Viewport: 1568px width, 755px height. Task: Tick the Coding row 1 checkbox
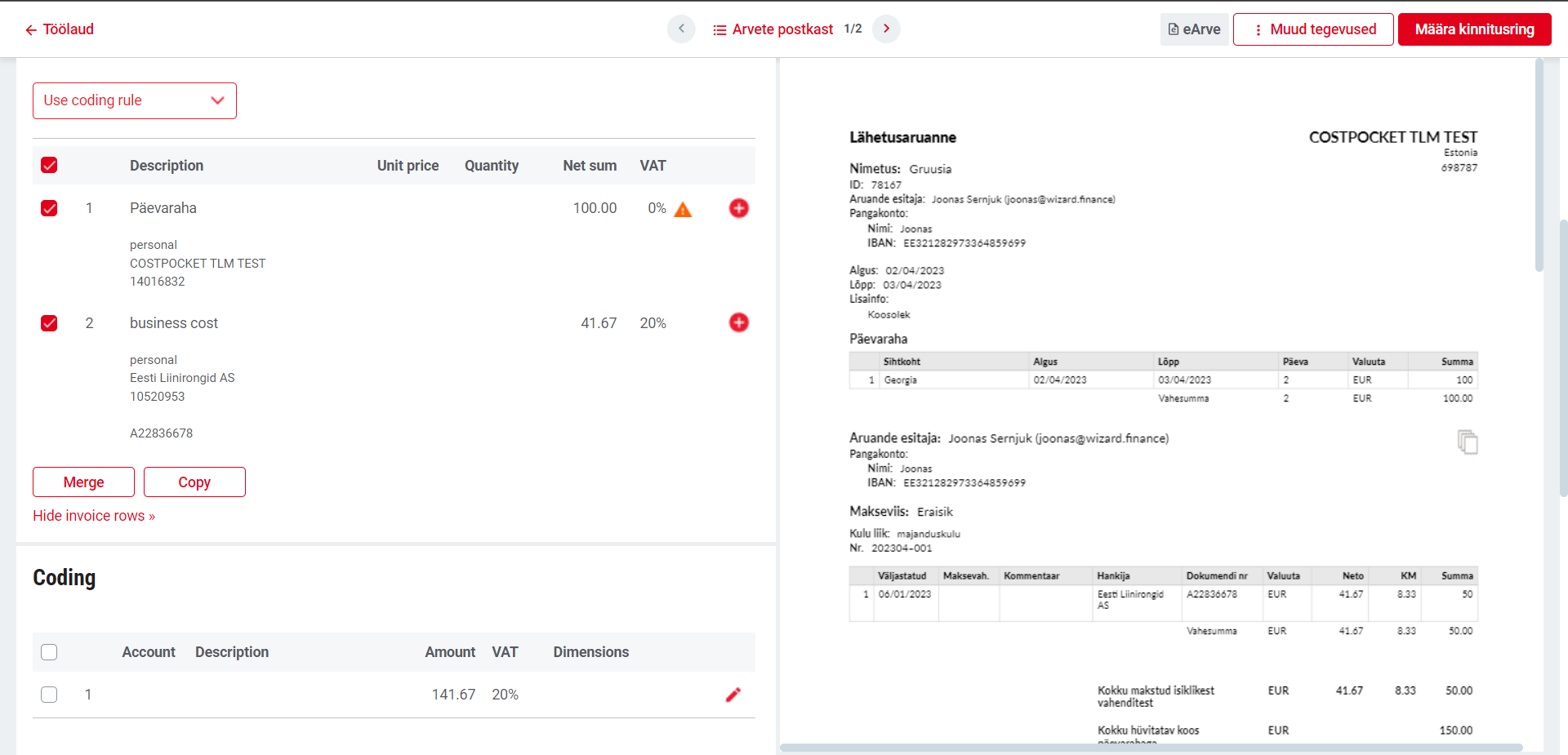tap(49, 695)
